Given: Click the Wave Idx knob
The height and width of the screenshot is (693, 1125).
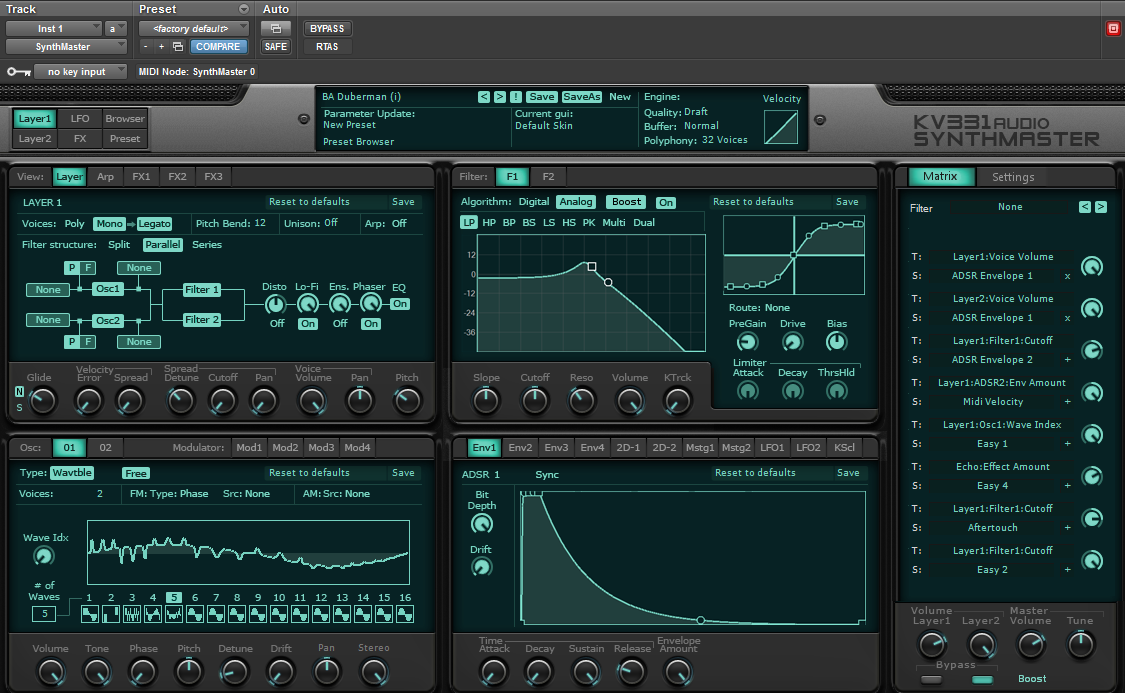Looking at the screenshot, I should (x=44, y=557).
